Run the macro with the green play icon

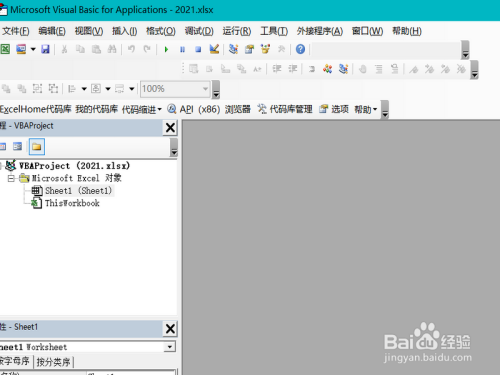(166, 49)
